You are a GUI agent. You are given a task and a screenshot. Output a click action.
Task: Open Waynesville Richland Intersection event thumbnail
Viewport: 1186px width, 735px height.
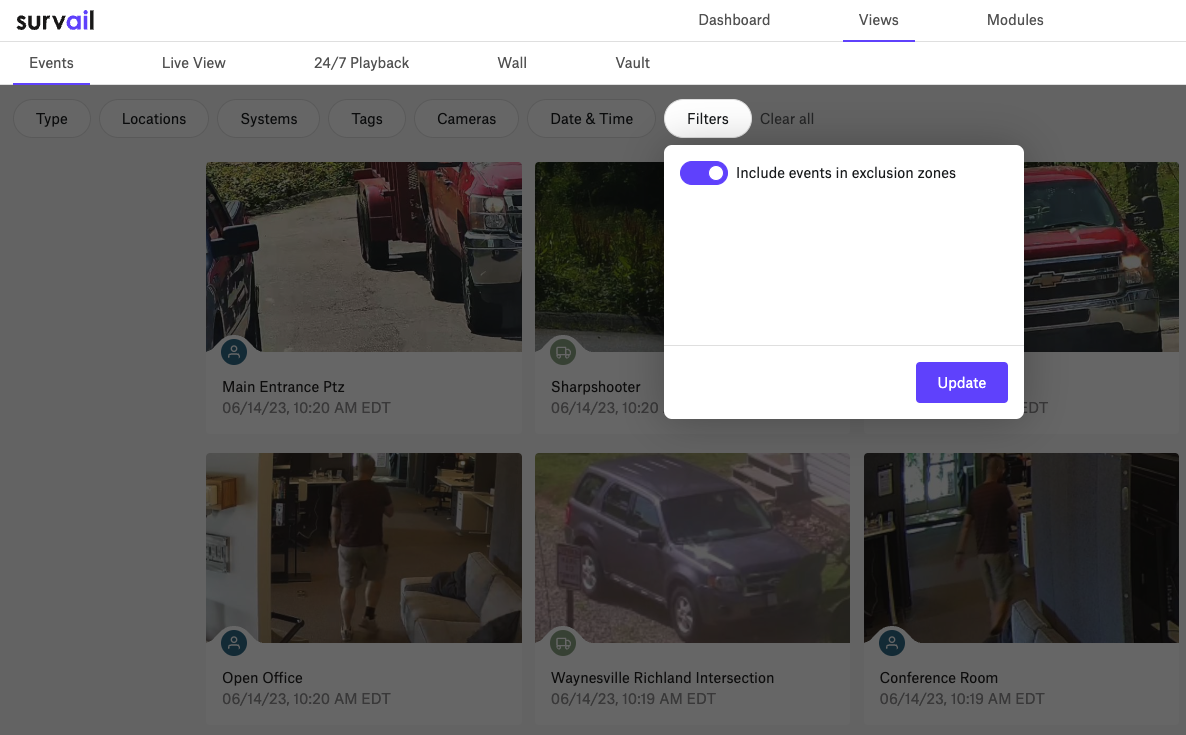pyautogui.click(x=692, y=547)
